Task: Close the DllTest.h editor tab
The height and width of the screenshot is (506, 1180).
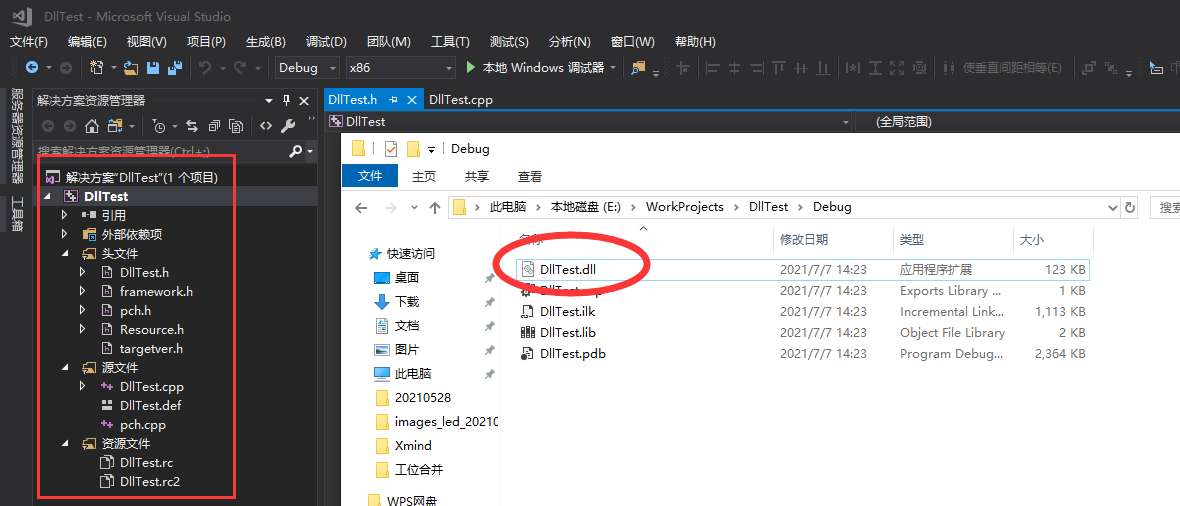Action: 411,99
